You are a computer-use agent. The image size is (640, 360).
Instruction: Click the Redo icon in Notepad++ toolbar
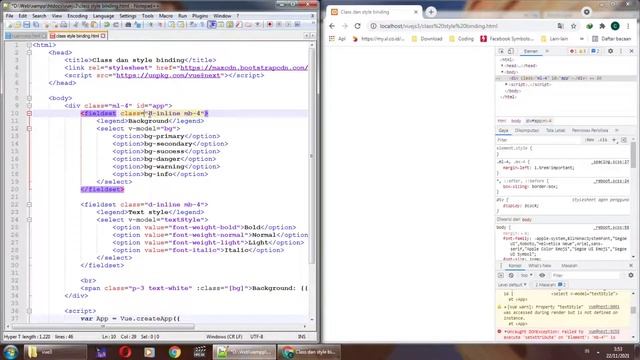[116, 25]
